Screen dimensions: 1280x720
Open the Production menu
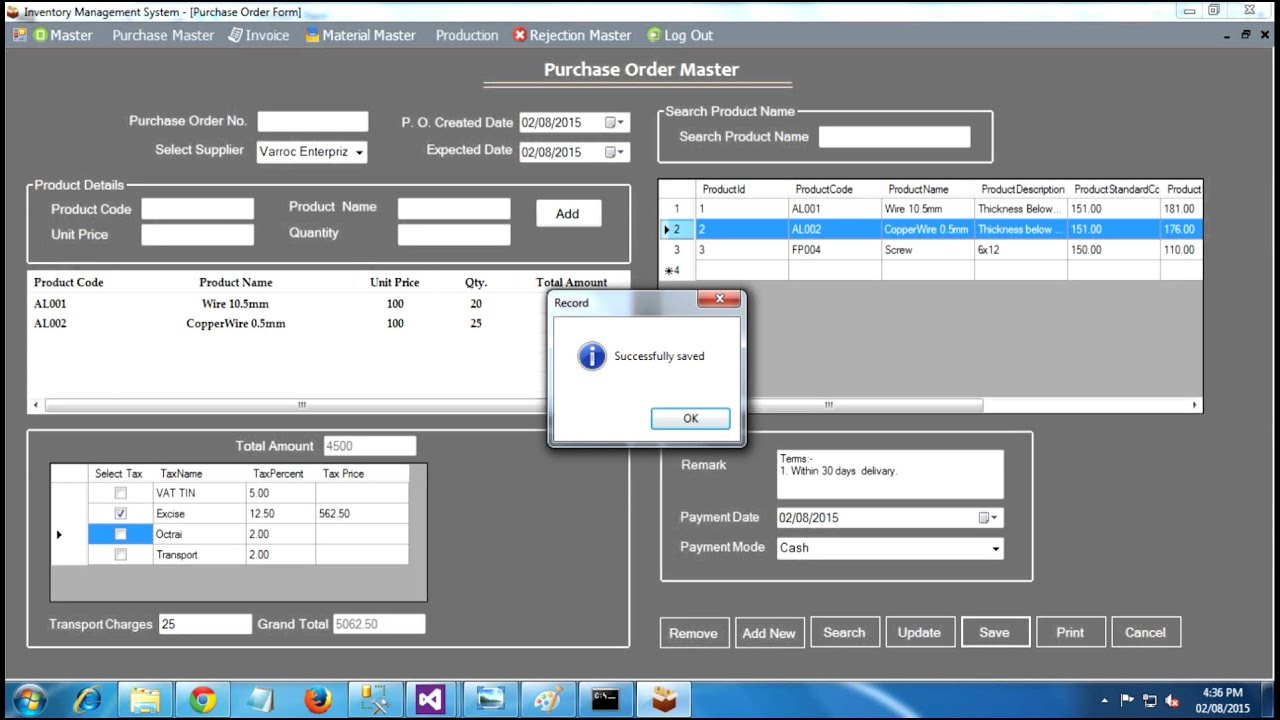pyautogui.click(x=467, y=35)
